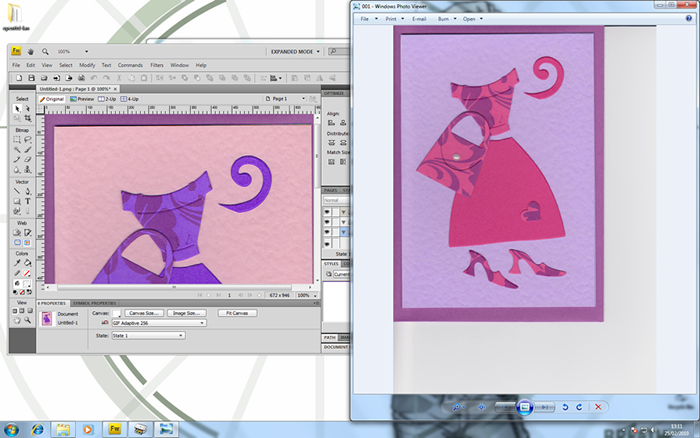This screenshot has height=438, width=700.
Task: Toggle visibility eye of the top layer
Action: click(x=327, y=211)
